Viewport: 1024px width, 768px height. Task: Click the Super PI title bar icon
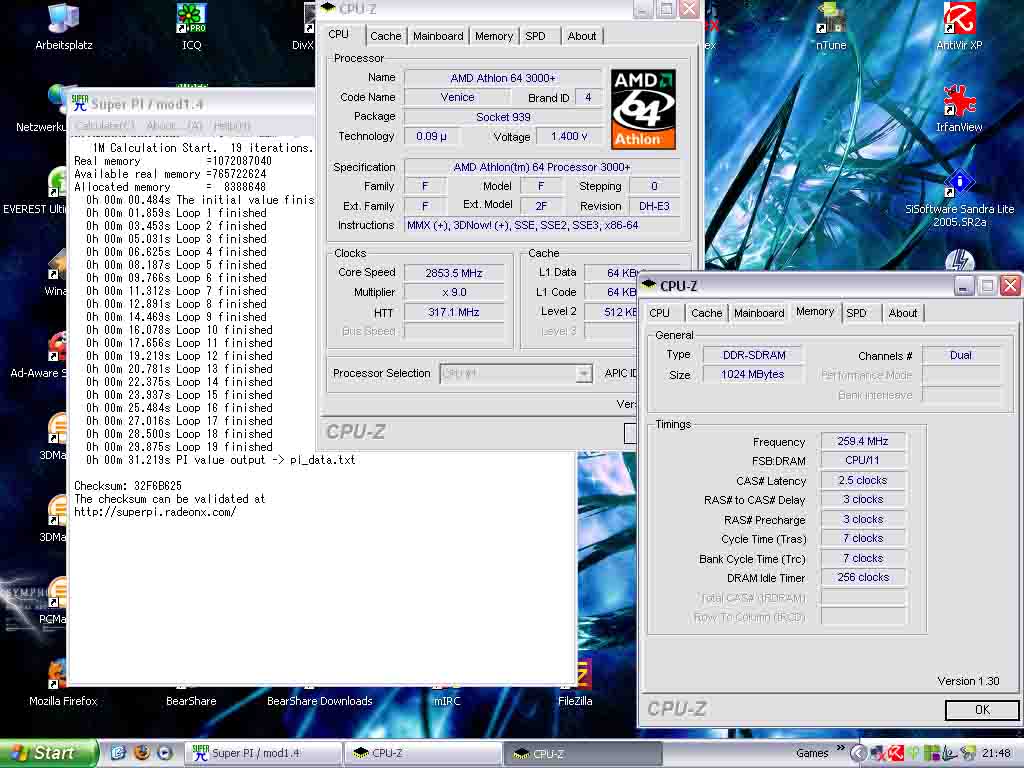[79, 103]
